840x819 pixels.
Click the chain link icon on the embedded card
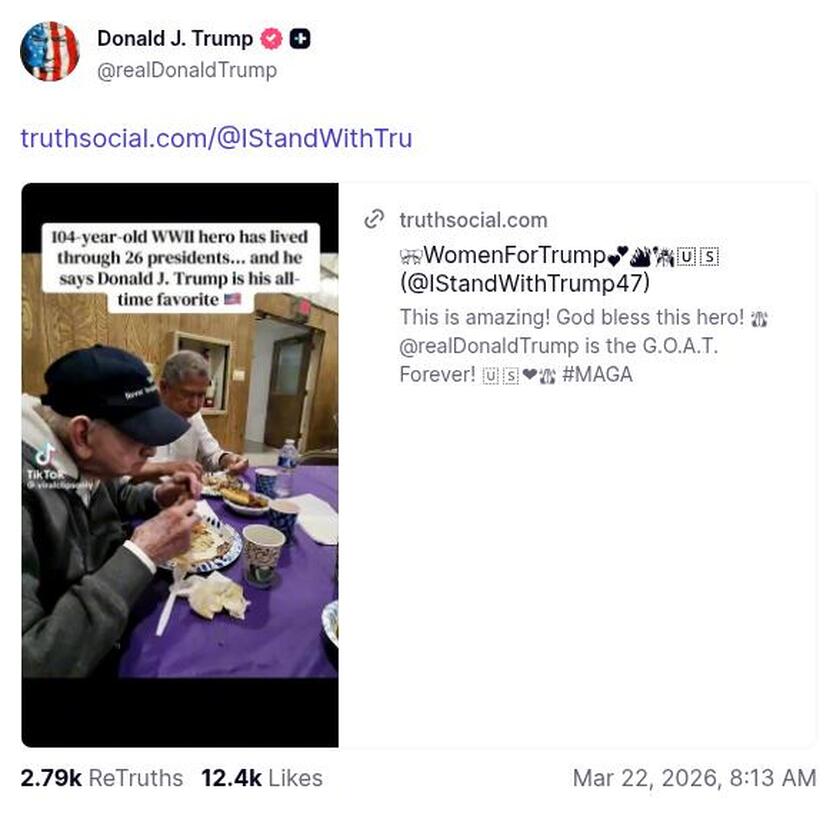(375, 220)
